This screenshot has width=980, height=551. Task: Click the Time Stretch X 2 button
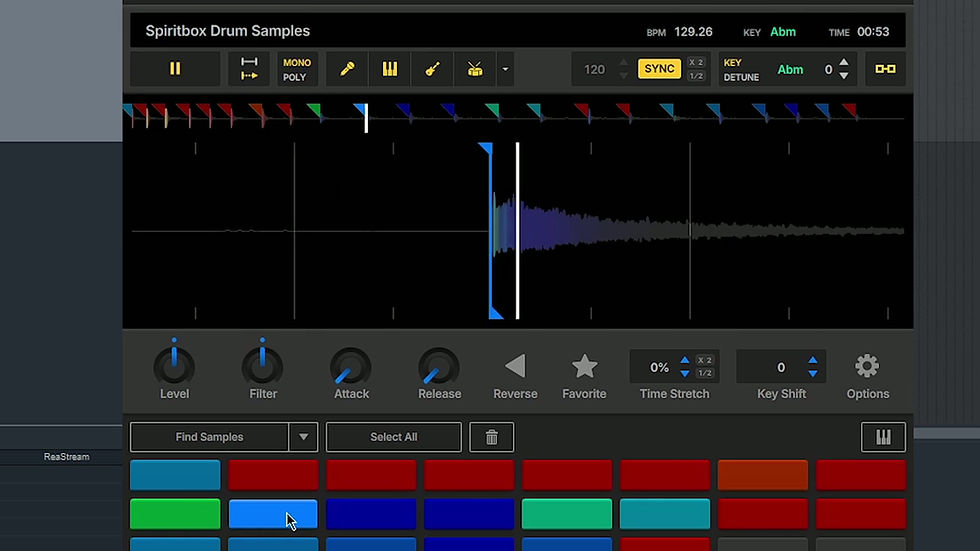click(704, 360)
